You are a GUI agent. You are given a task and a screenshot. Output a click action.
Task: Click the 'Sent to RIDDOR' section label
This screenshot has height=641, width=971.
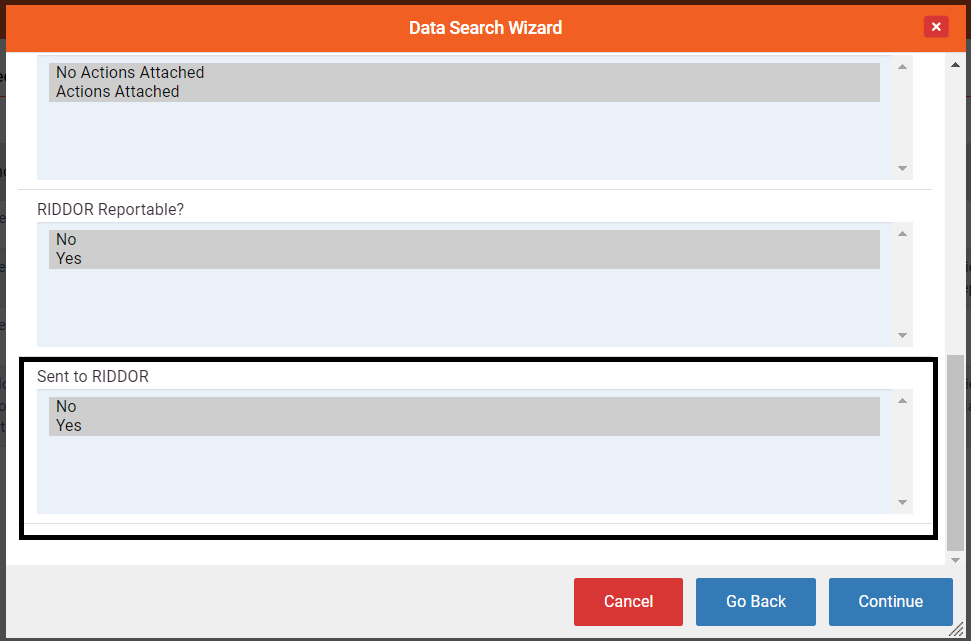coord(92,376)
